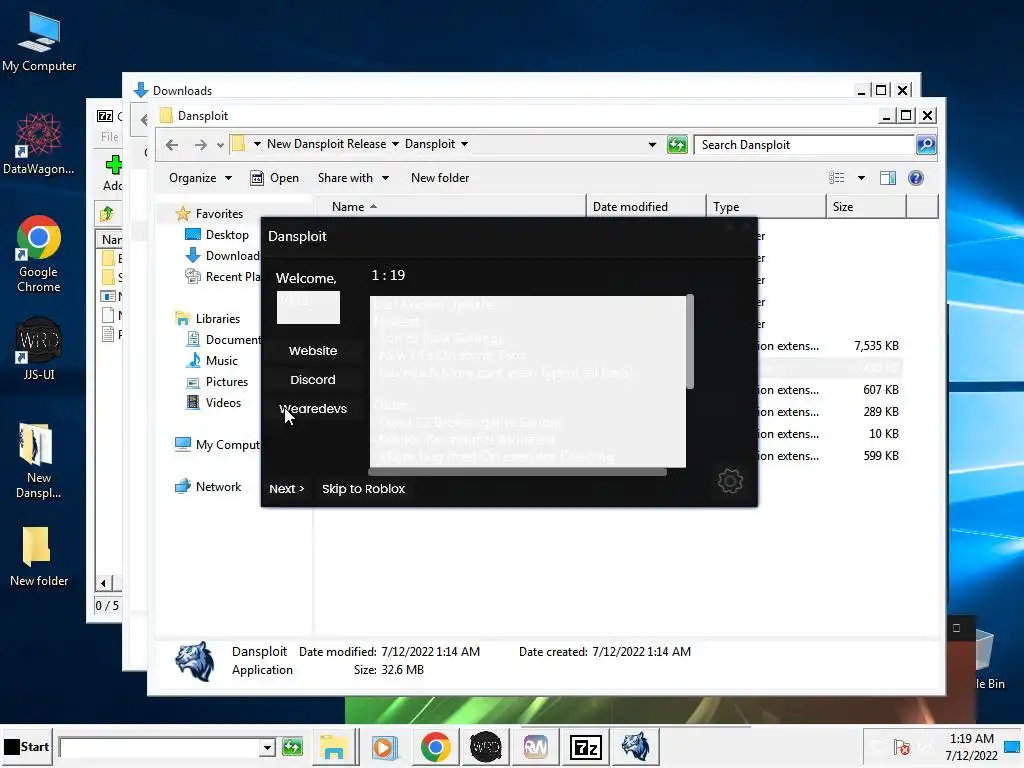The image size is (1024, 768).
Task: Open the Google Chrome desktop shortcut
Action: pyautogui.click(x=39, y=254)
